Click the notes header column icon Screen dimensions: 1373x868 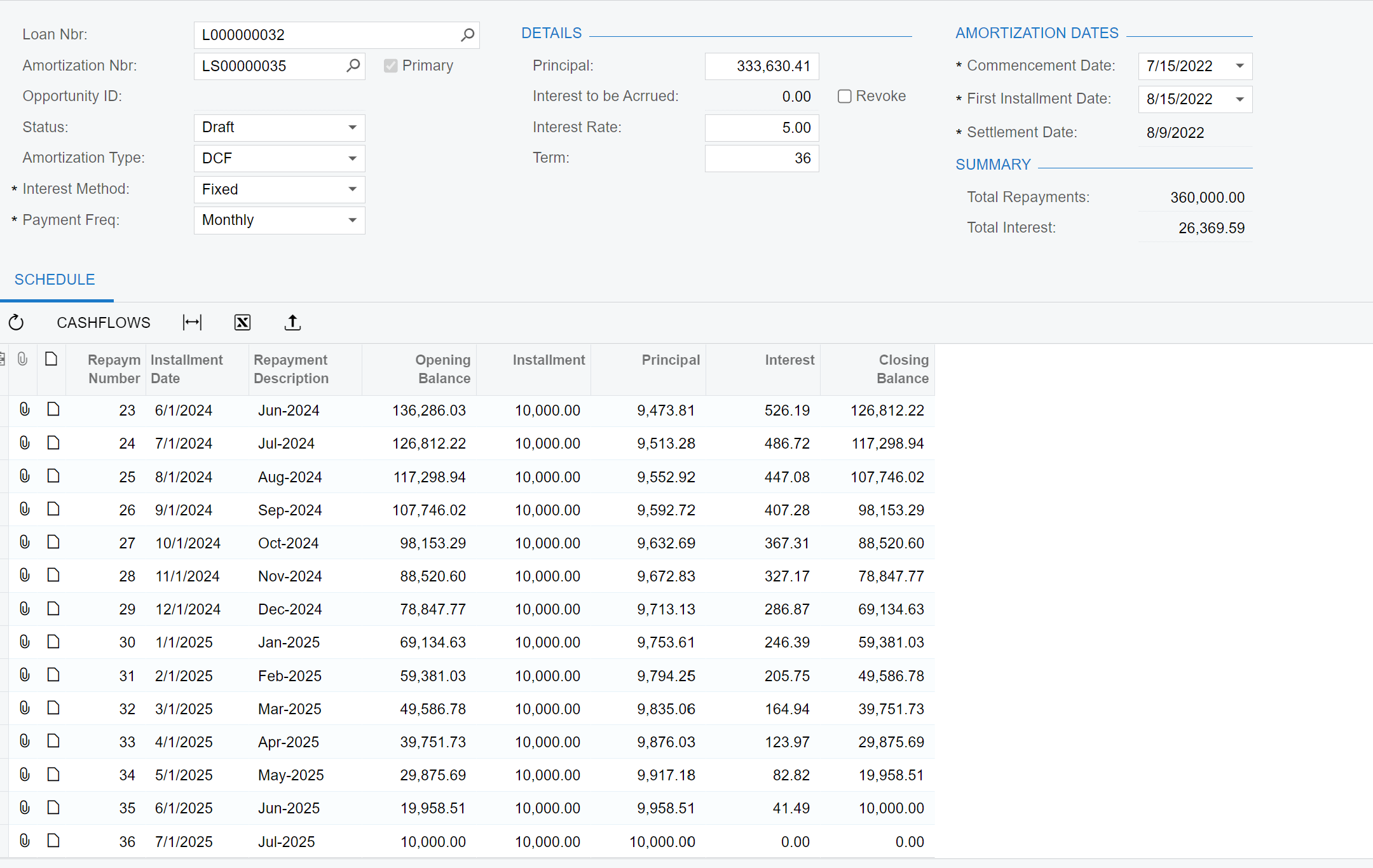pyautogui.click(x=51, y=360)
